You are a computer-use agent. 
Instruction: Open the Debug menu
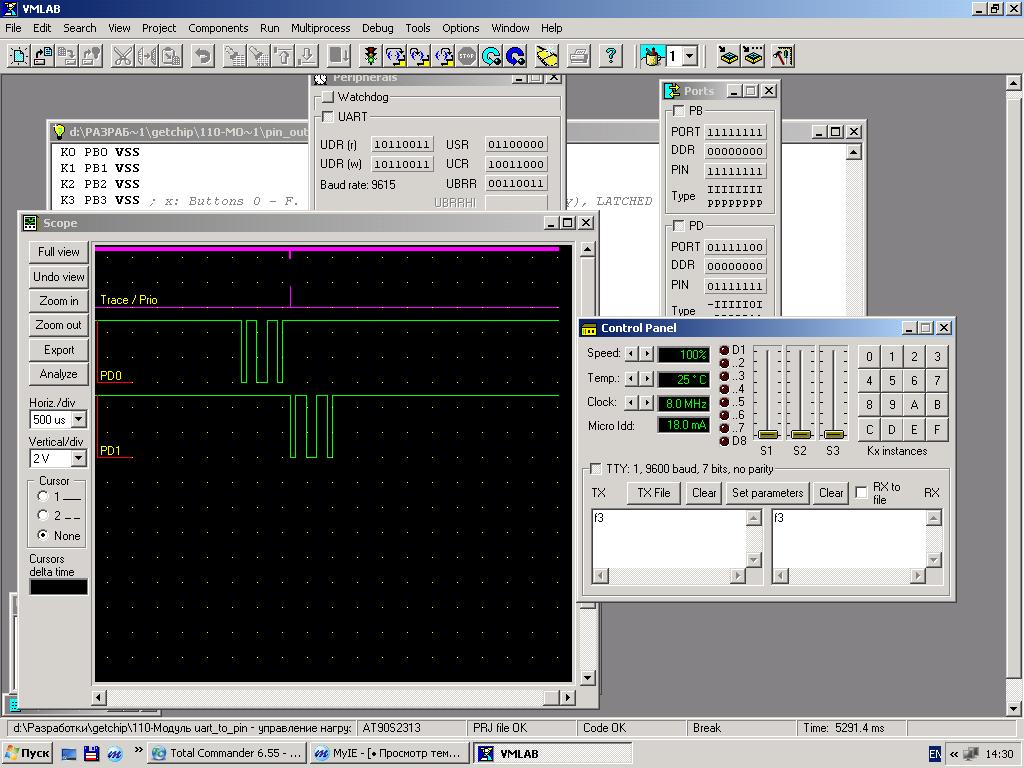377,28
